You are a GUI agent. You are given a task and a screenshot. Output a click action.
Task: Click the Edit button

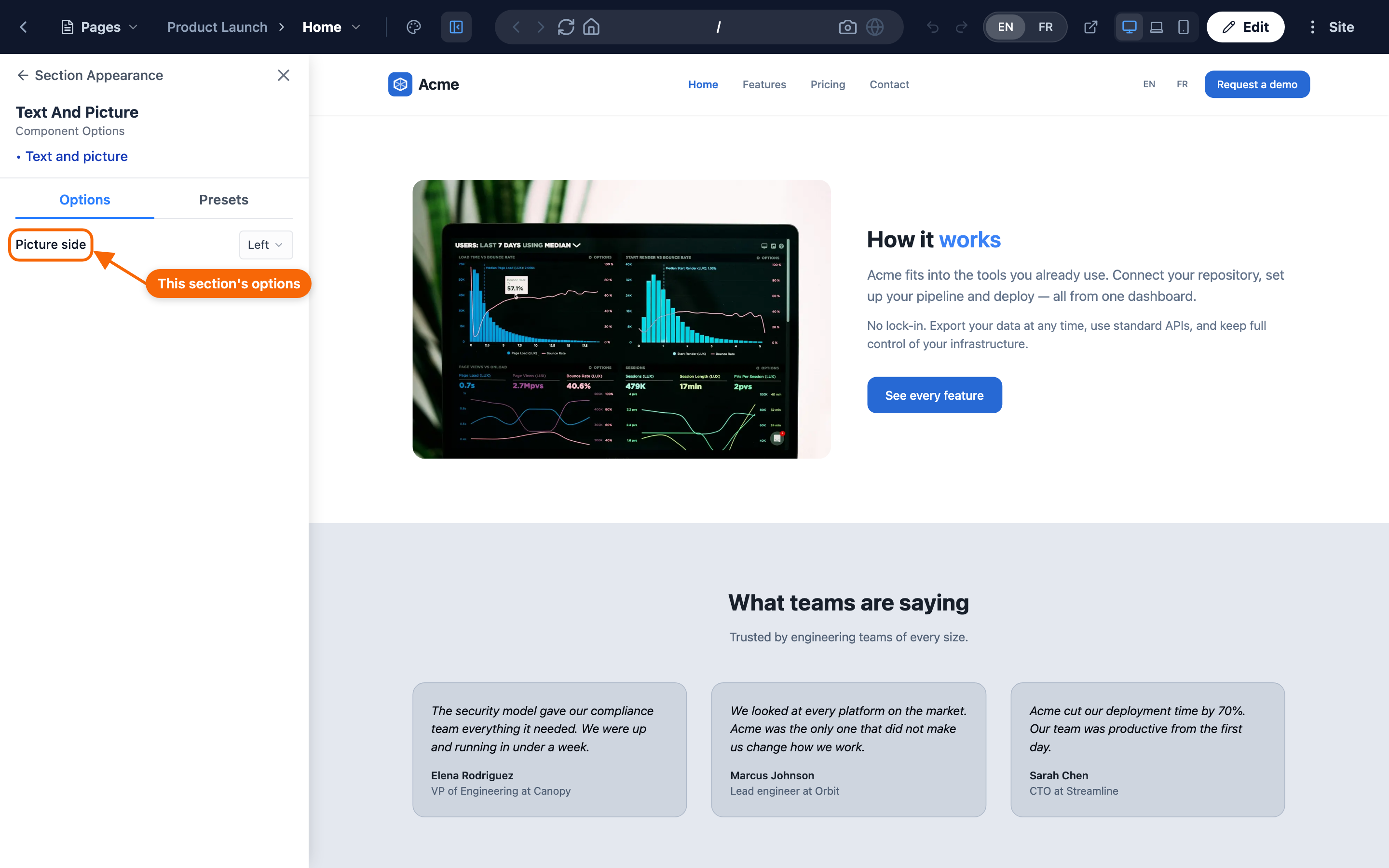coord(1245,27)
